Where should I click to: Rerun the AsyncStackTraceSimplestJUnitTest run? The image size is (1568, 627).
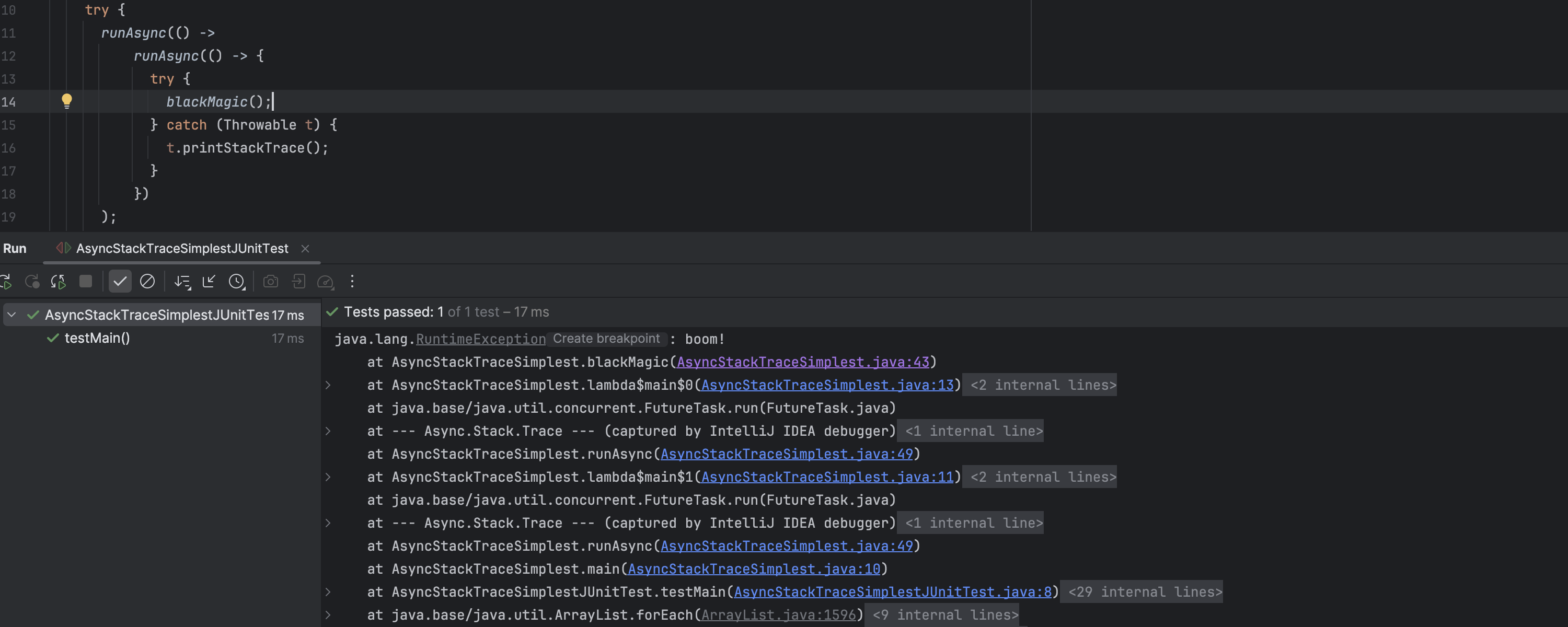[6, 281]
